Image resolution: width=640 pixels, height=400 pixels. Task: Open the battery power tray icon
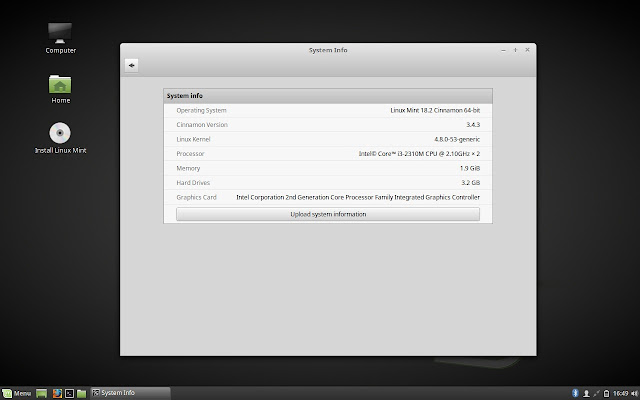[607, 393]
